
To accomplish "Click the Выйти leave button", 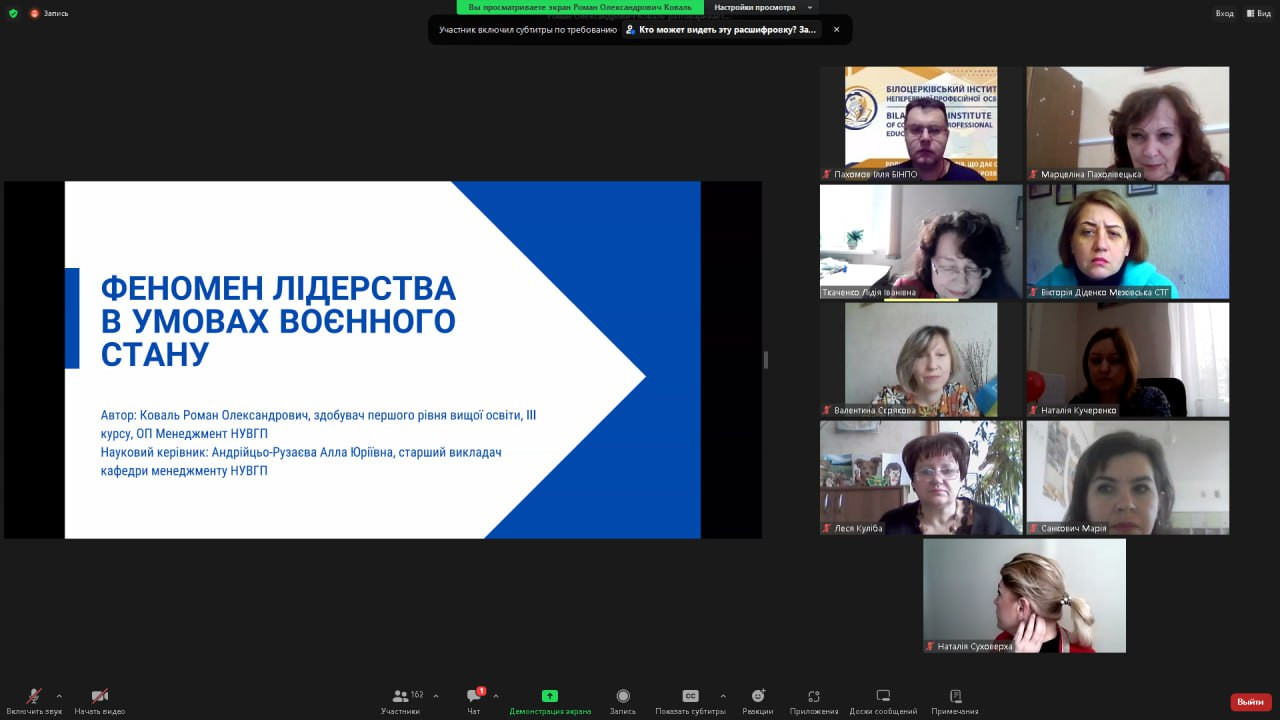I will [x=1251, y=702].
